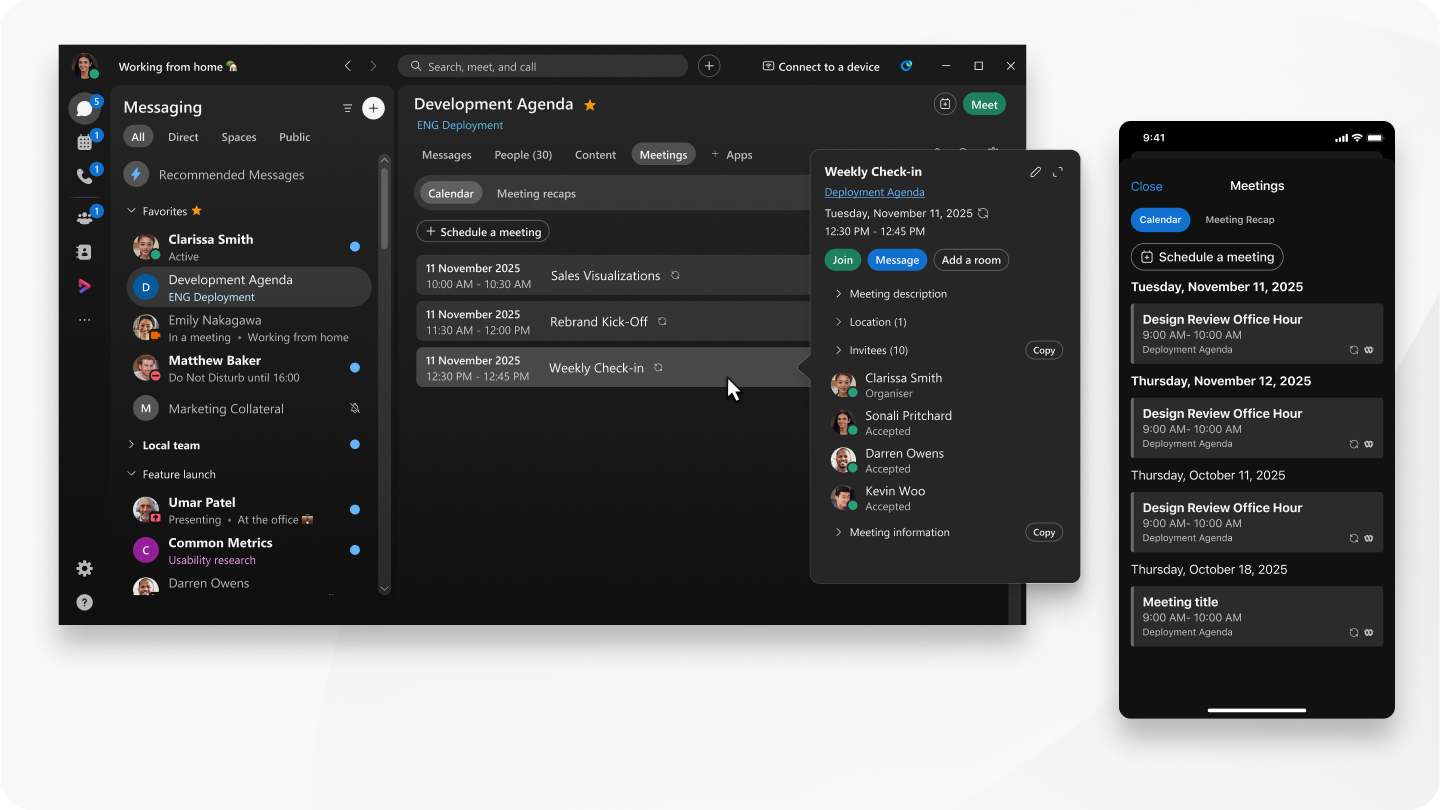Open the Messaging panel from the sidebar
The height and width of the screenshot is (810, 1440).
[x=85, y=110]
